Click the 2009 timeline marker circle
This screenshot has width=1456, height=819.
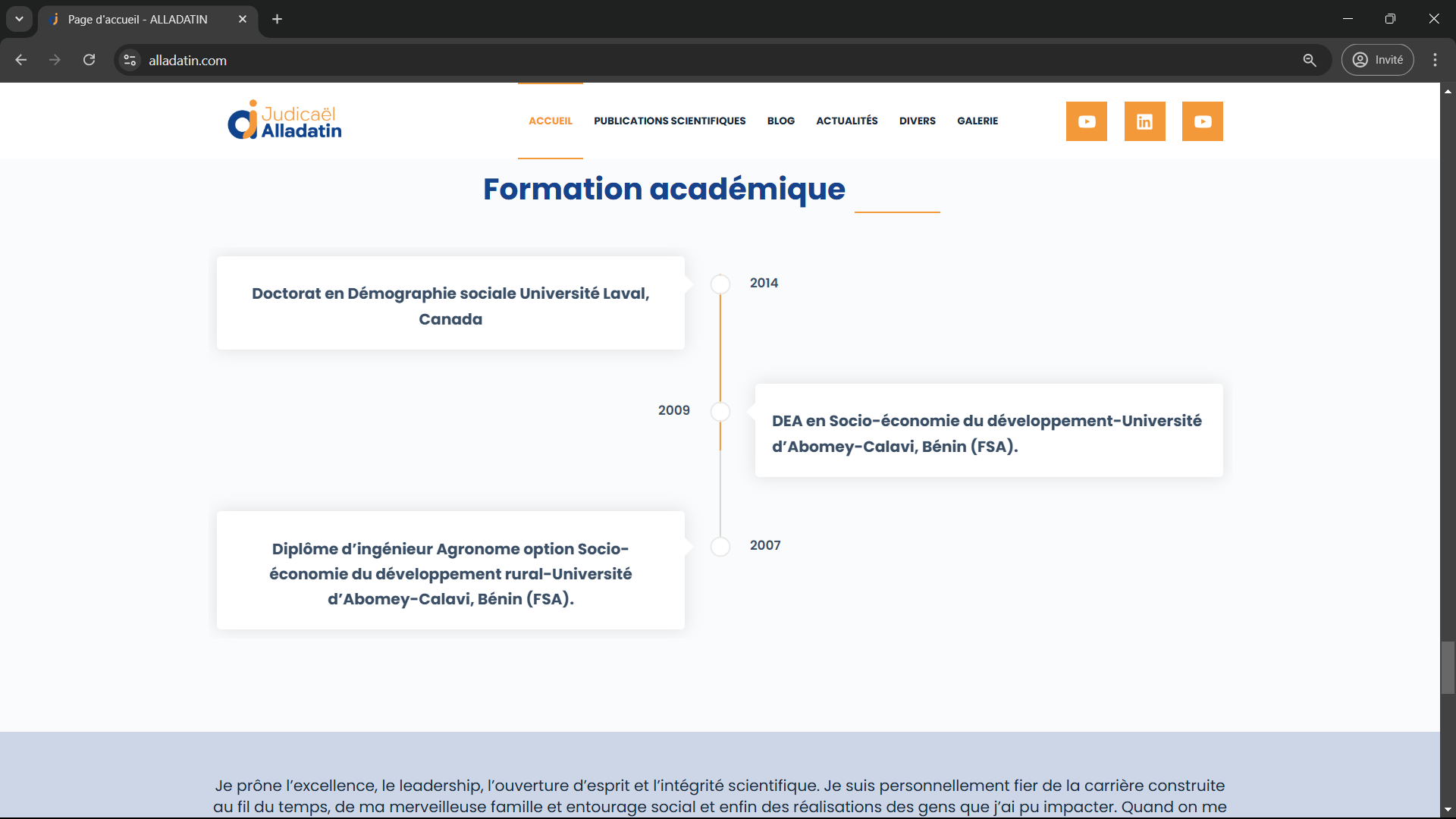[720, 412]
